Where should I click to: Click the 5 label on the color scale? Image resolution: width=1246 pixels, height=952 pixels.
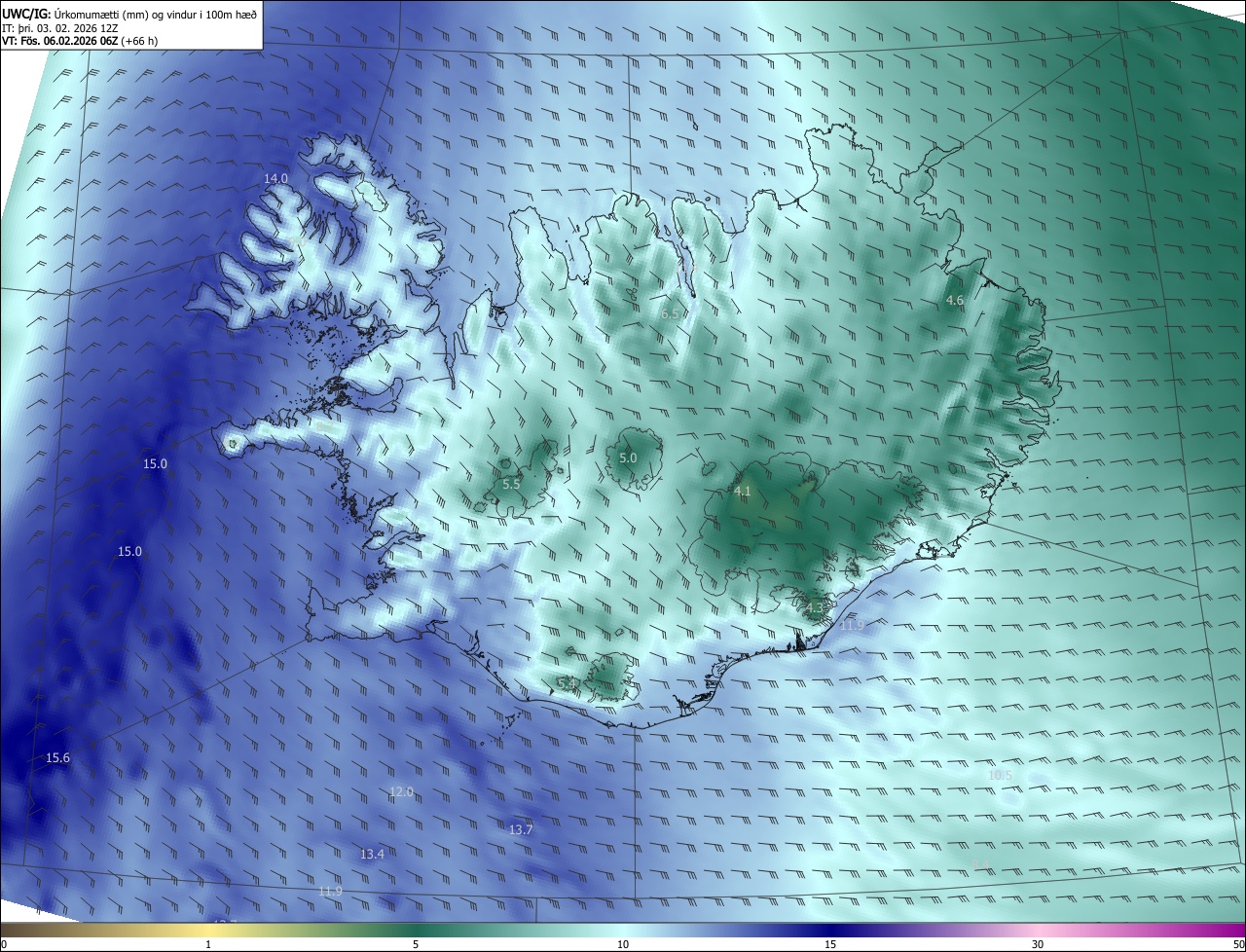pyautogui.click(x=416, y=944)
